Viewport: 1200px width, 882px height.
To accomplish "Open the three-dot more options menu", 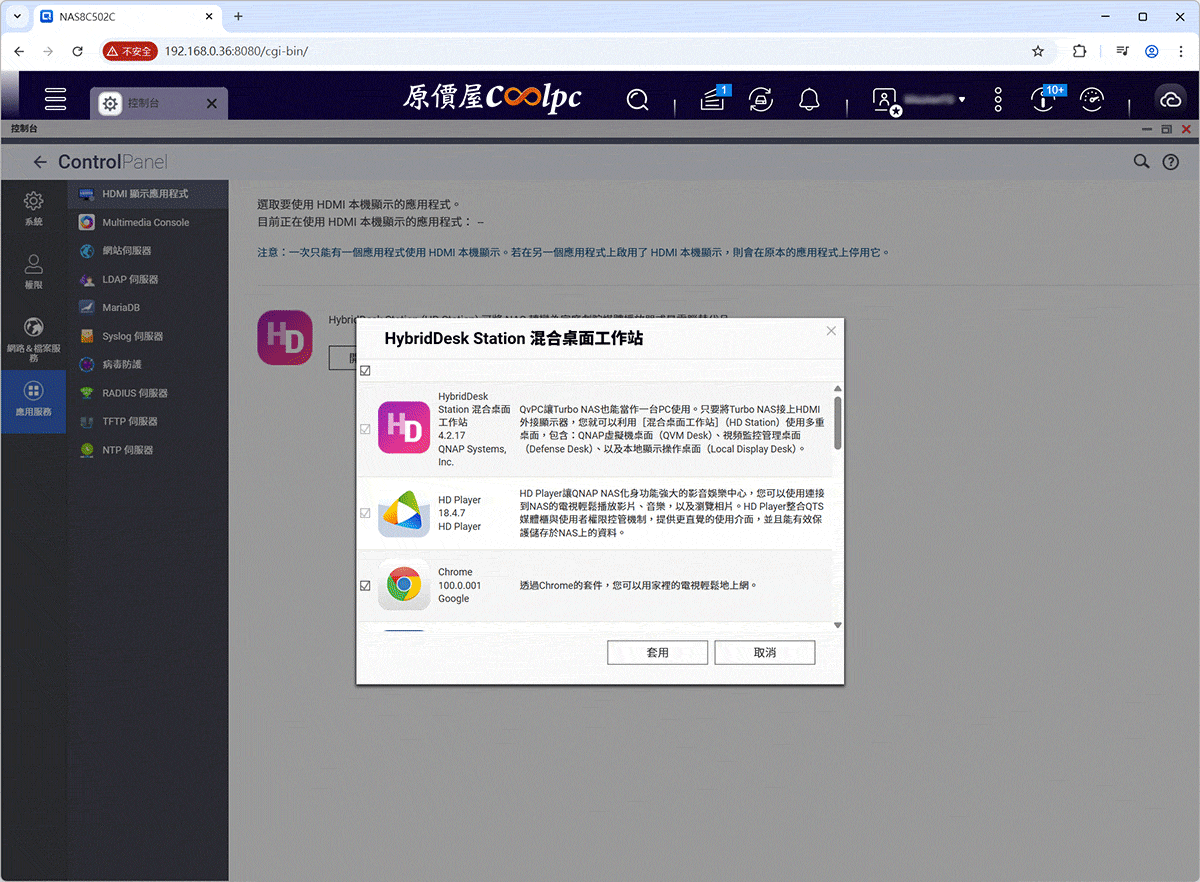I will tap(998, 99).
